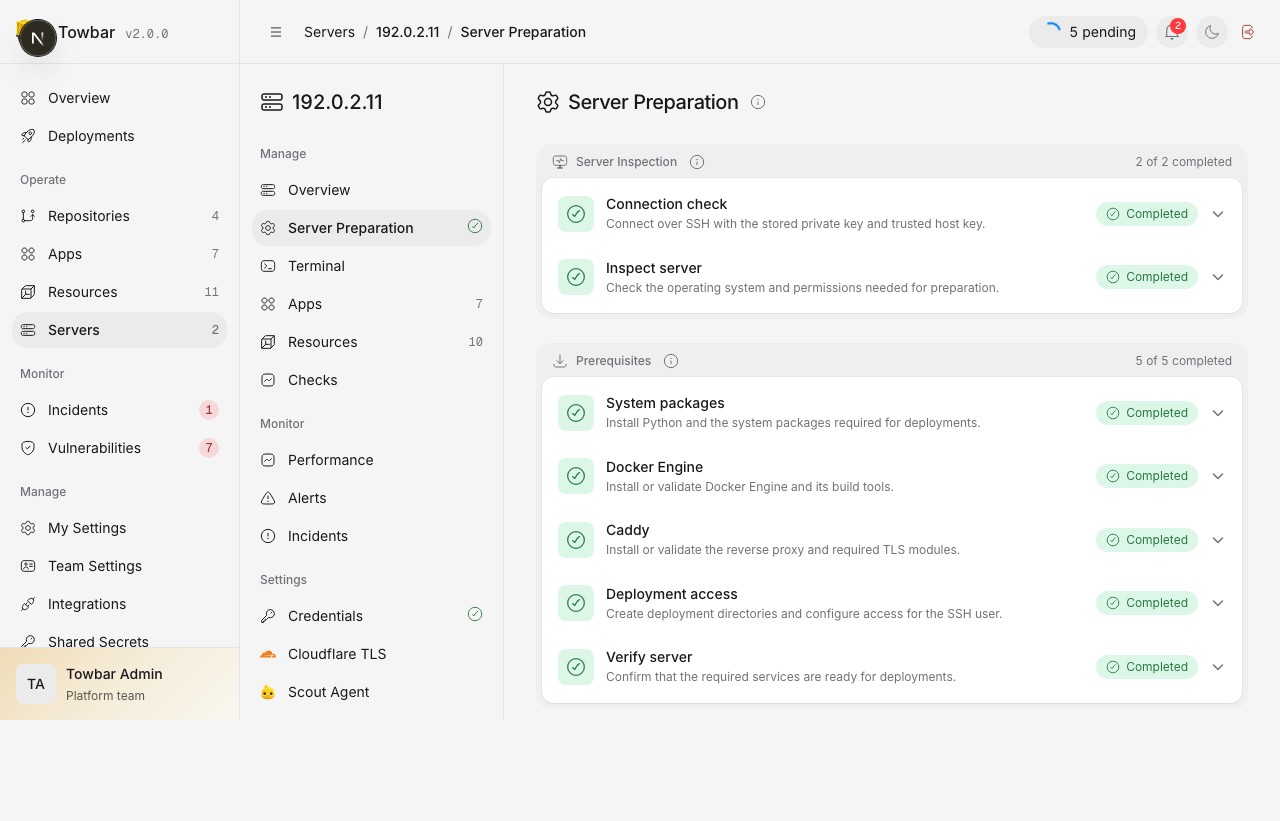Screen dimensions: 1280x821
Task: Open Overview in the main sidebar
Action: [120, 98]
